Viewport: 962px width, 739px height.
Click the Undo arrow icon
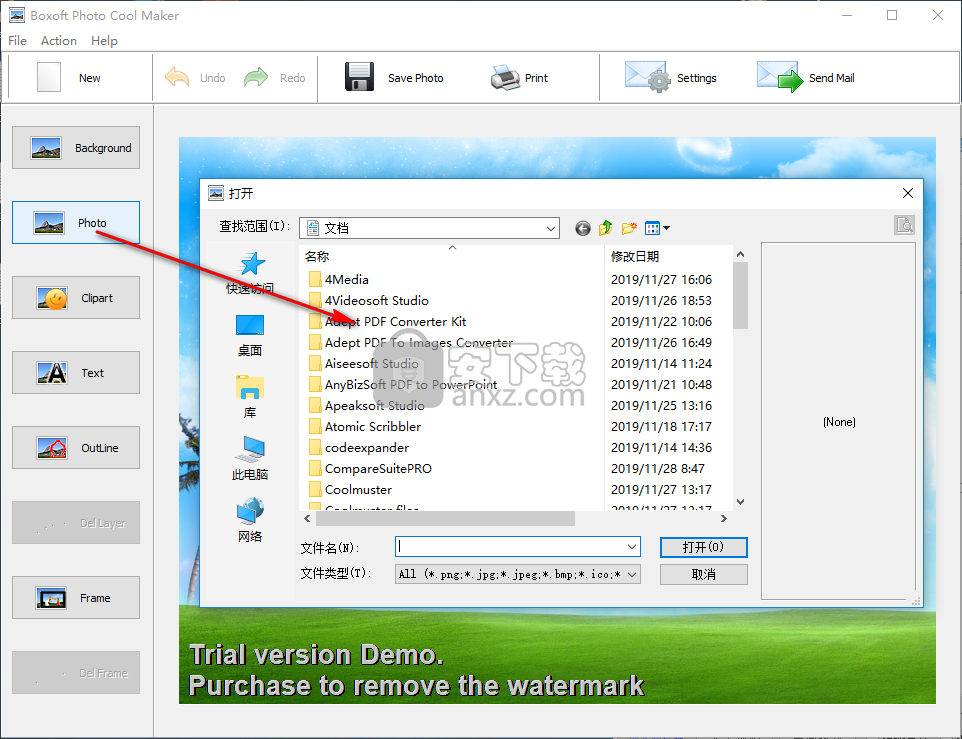point(177,77)
